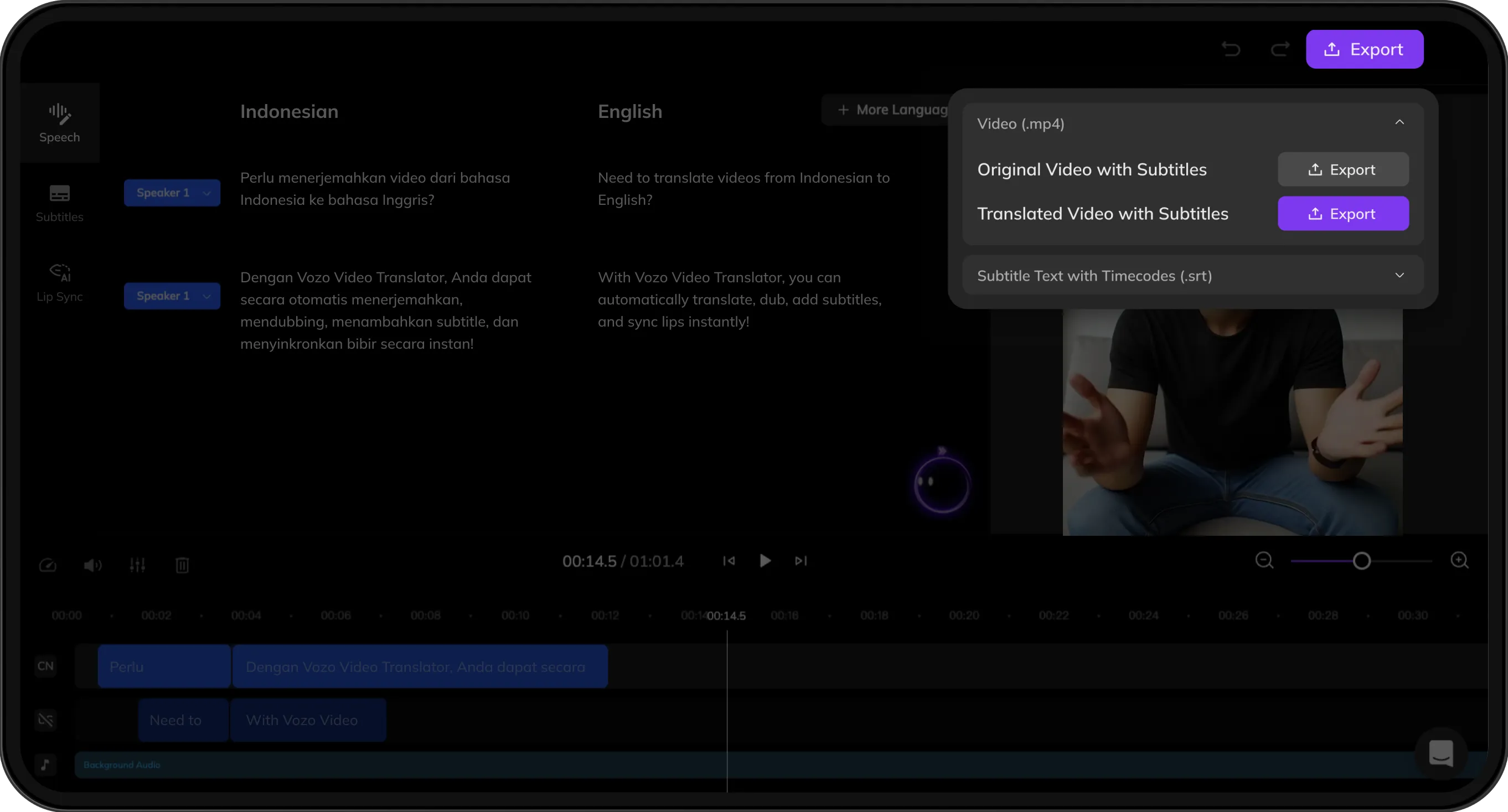Screen dimensions: 1508x812
Task: Click the undo arrow icon
Action: (1231, 49)
